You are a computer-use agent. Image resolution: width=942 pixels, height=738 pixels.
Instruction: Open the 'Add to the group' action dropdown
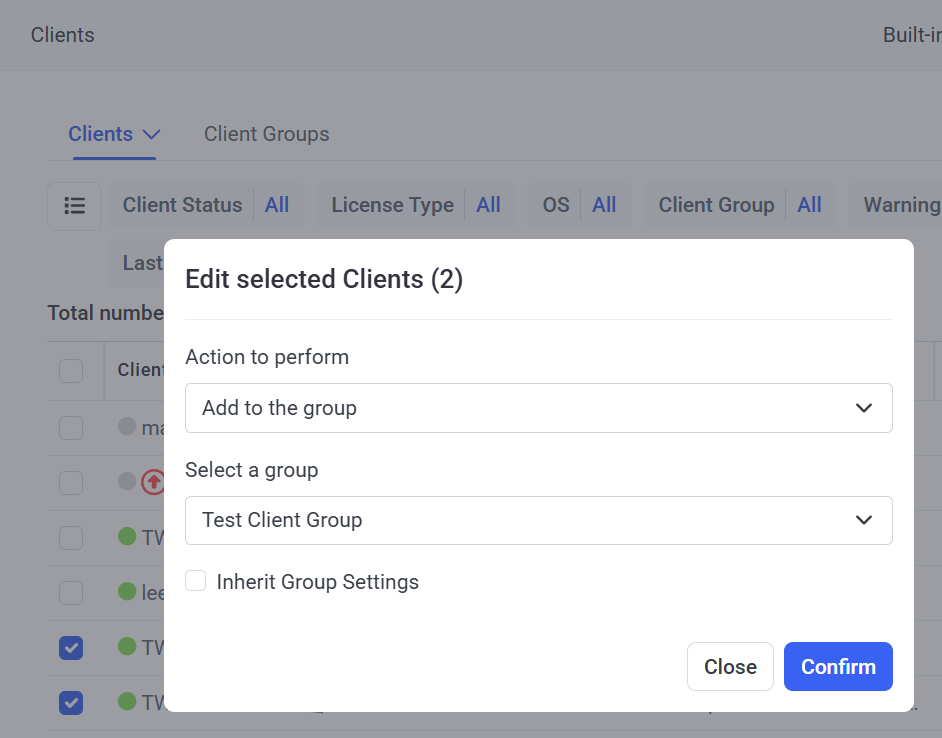[x=538, y=408]
